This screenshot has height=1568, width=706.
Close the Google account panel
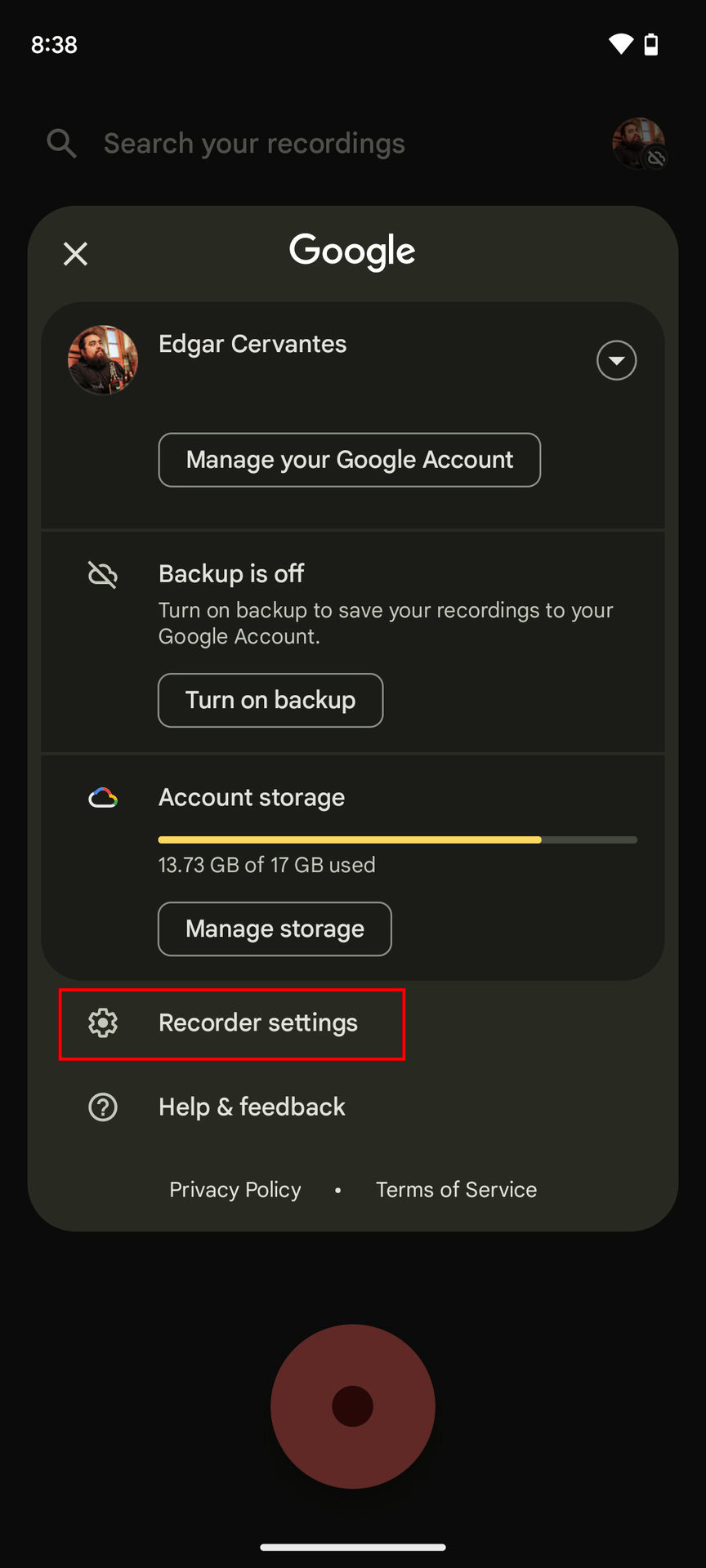75,254
